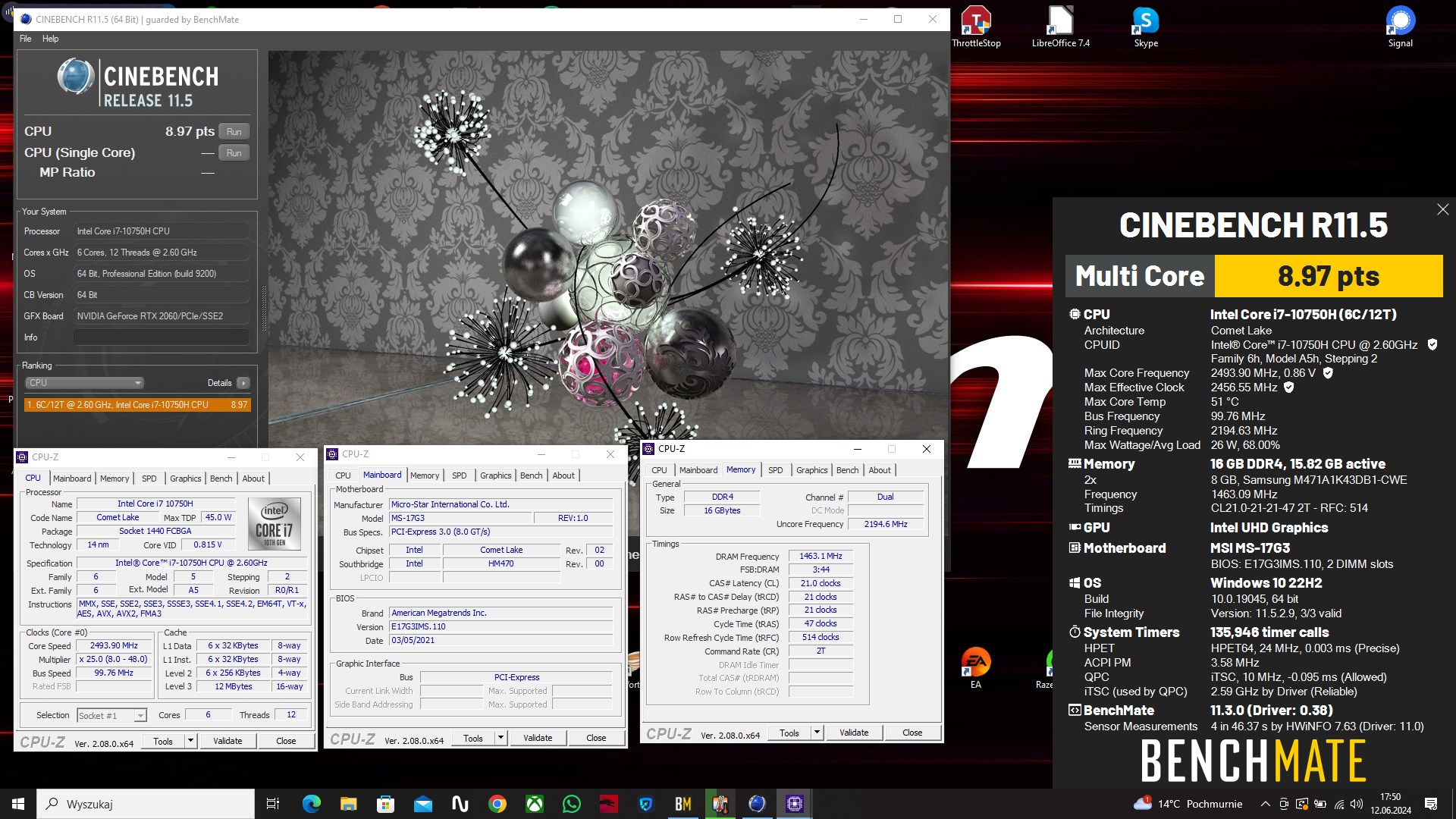Open the ThrottleStop desktop shortcut

pyautogui.click(x=976, y=27)
